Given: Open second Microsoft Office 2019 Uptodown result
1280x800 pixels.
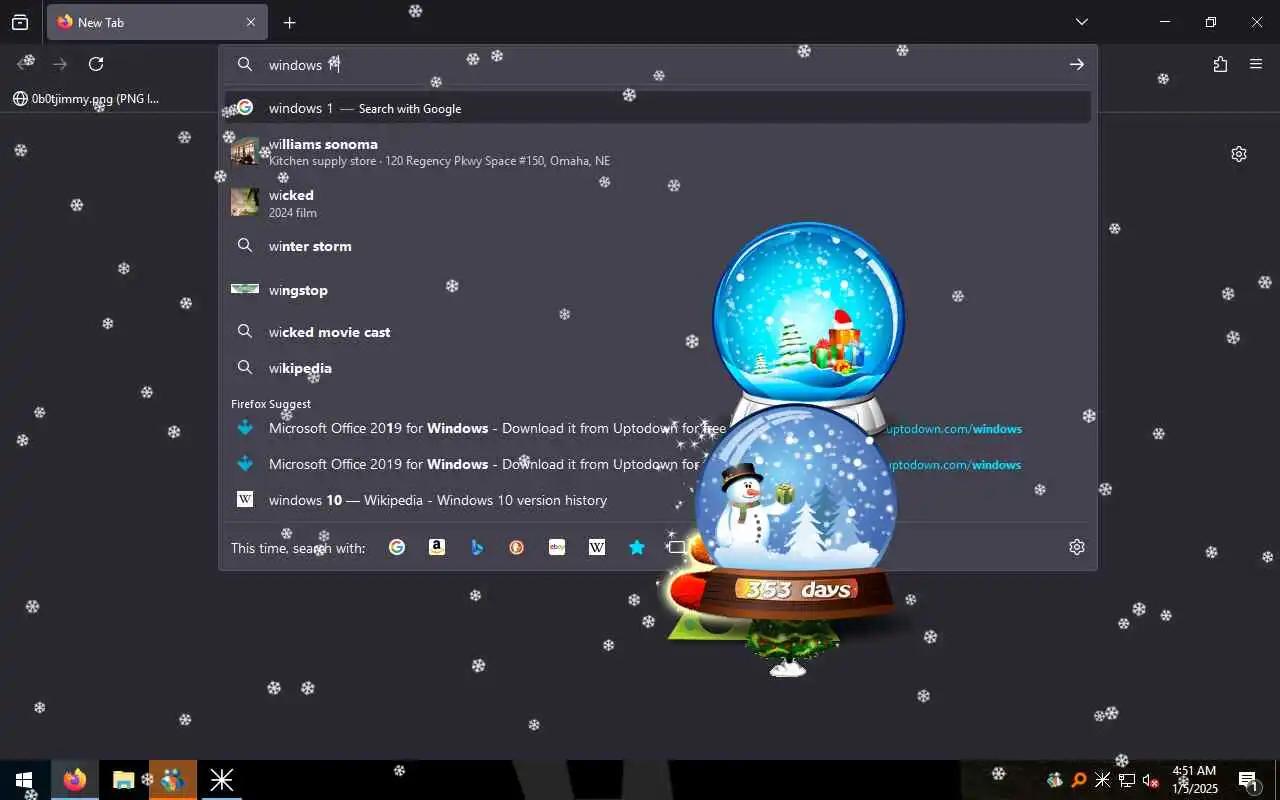Looking at the screenshot, I should point(658,464).
